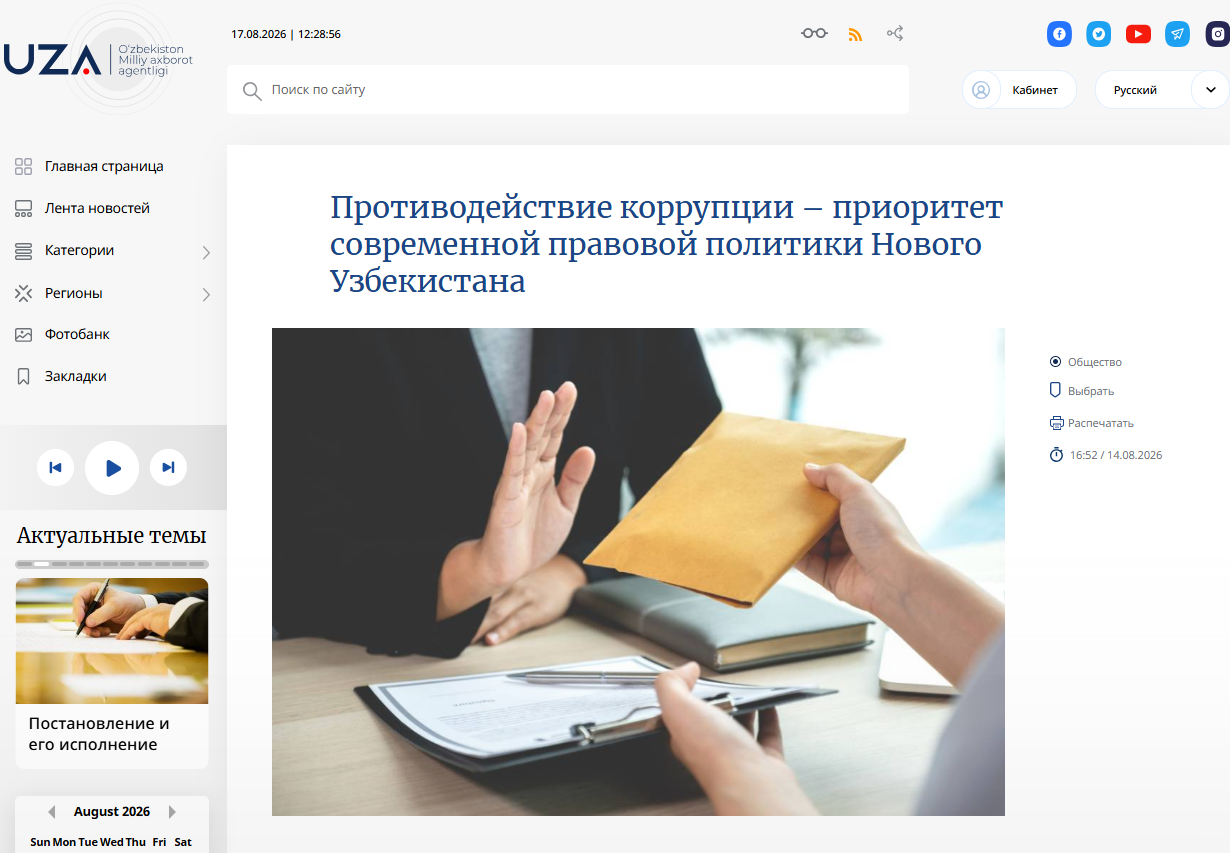Click the Общество category link
The height and width of the screenshot is (853, 1230).
pyautogui.click(x=1095, y=362)
